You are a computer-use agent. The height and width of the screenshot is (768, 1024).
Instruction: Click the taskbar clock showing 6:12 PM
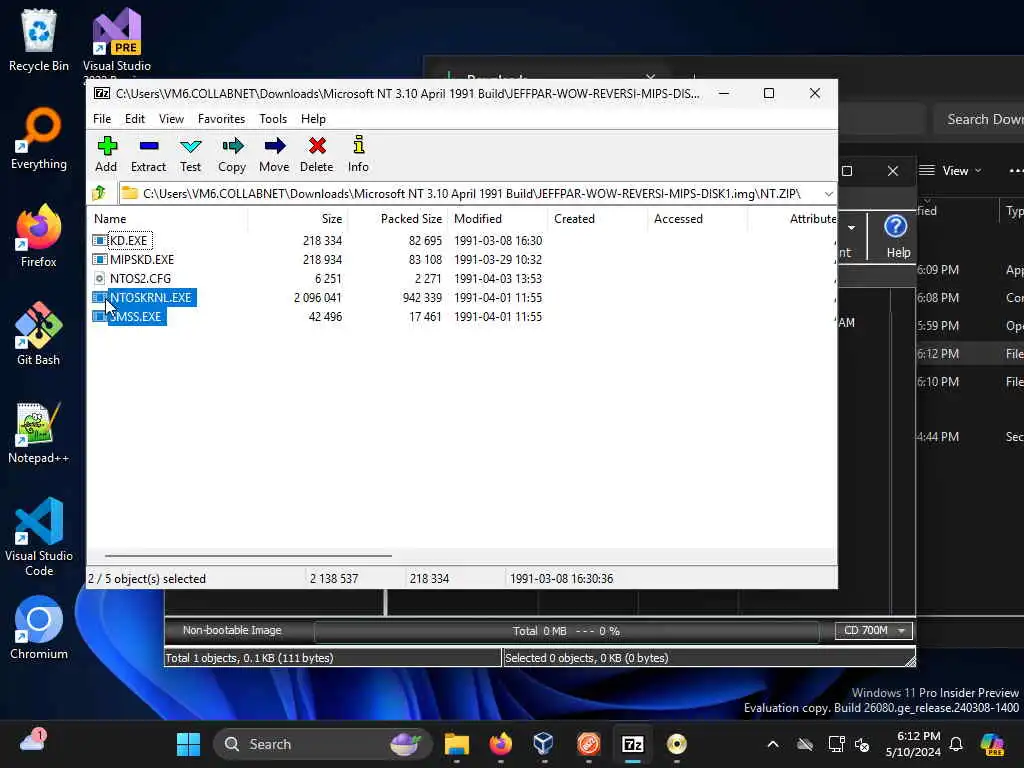913,744
